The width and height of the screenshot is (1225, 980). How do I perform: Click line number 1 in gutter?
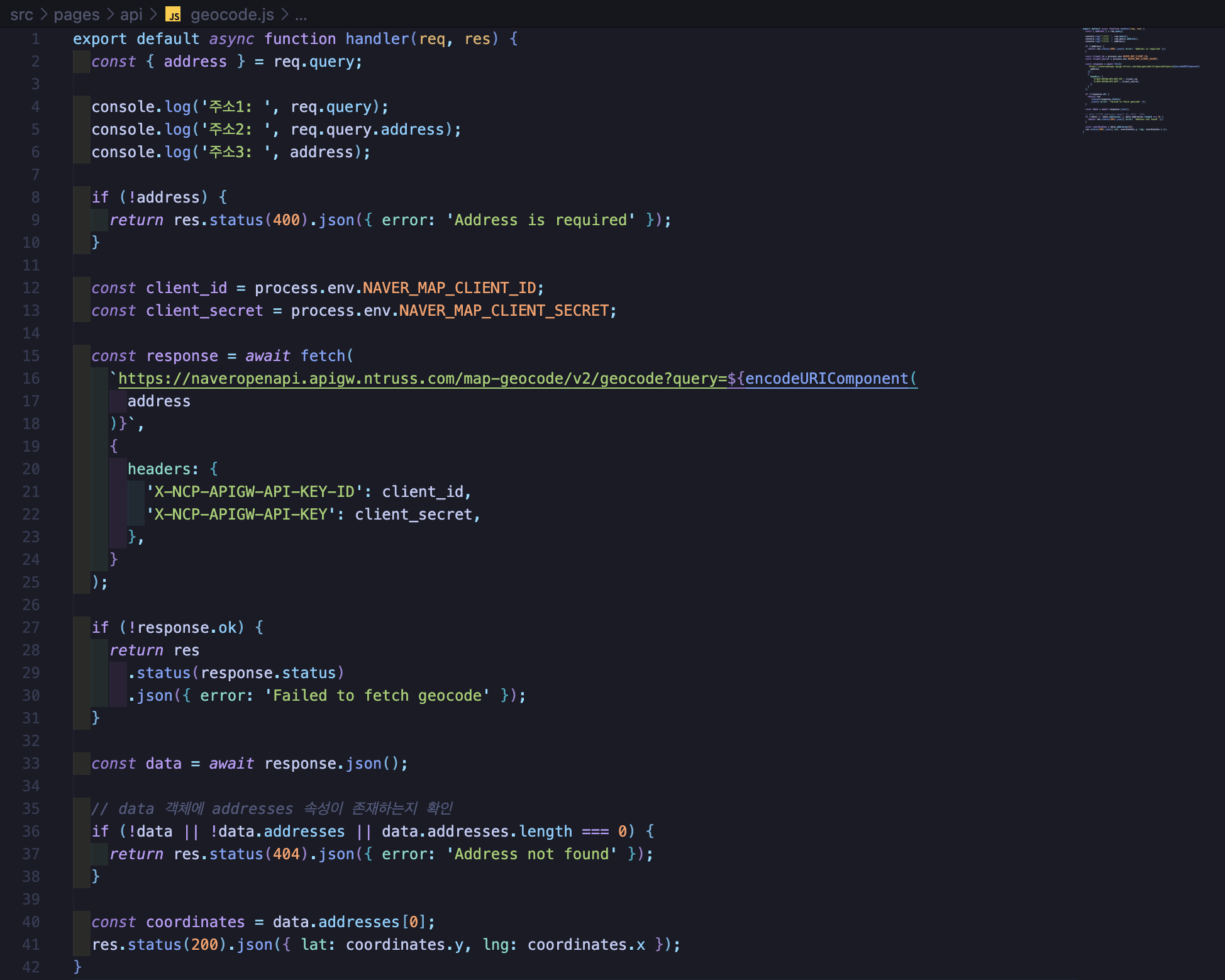[35, 38]
